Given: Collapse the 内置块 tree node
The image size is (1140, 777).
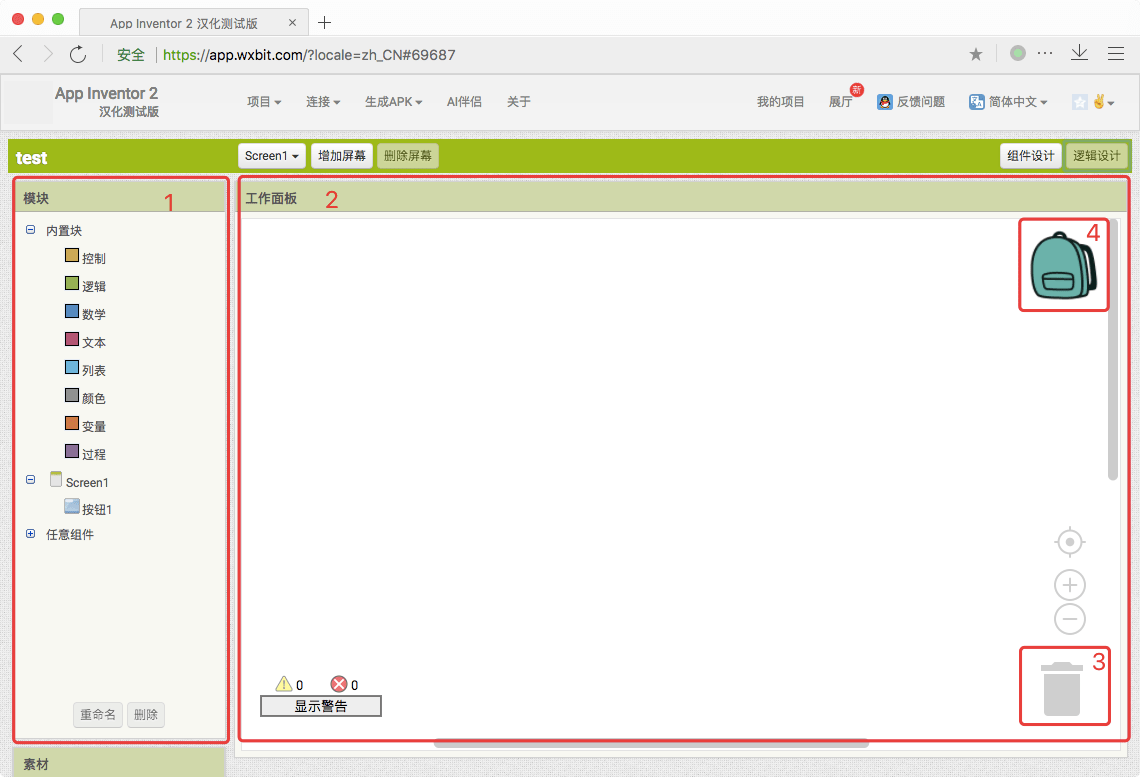Looking at the screenshot, I should pos(31,230).
